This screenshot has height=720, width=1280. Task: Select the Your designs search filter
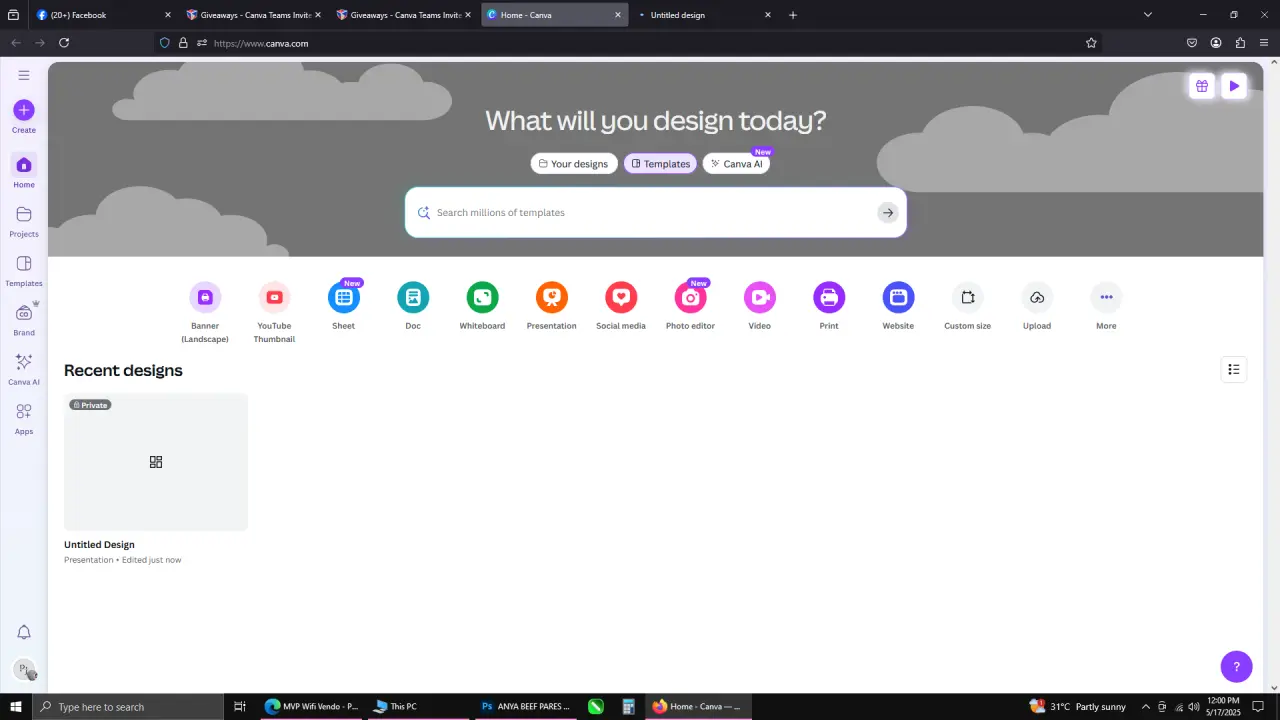click(574, 164)
